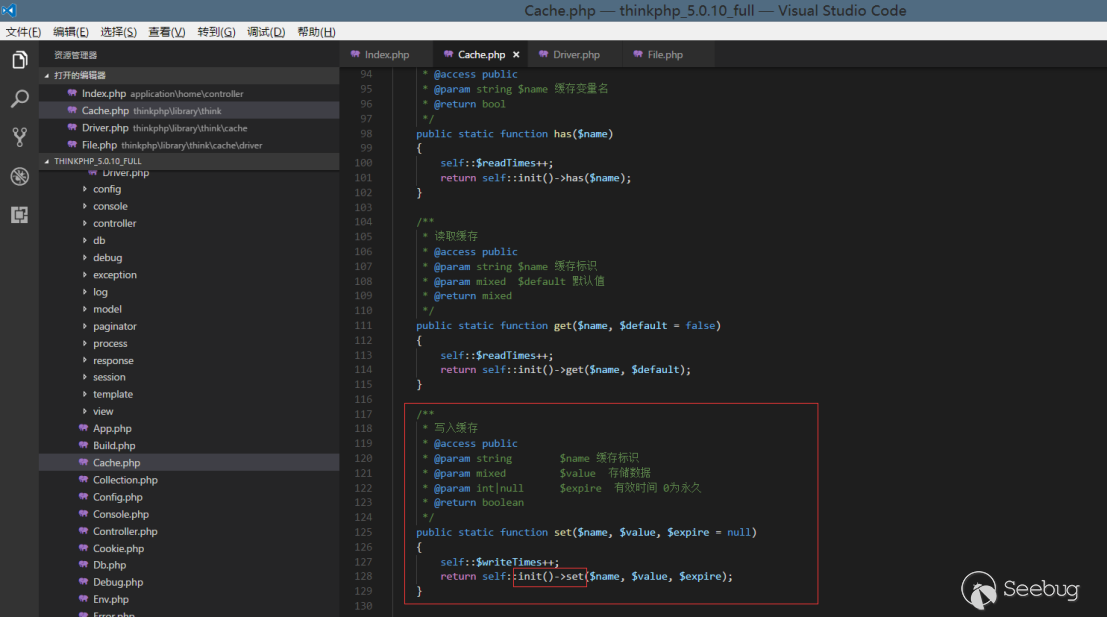
Task: Click PHP icon on File.php tab
Action: click(x=638, y=54)
